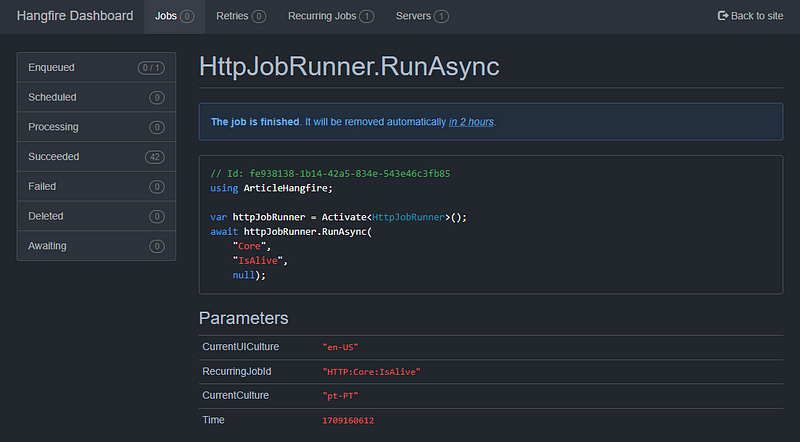Click the Recurring Jobs count badge

(366, 16)
